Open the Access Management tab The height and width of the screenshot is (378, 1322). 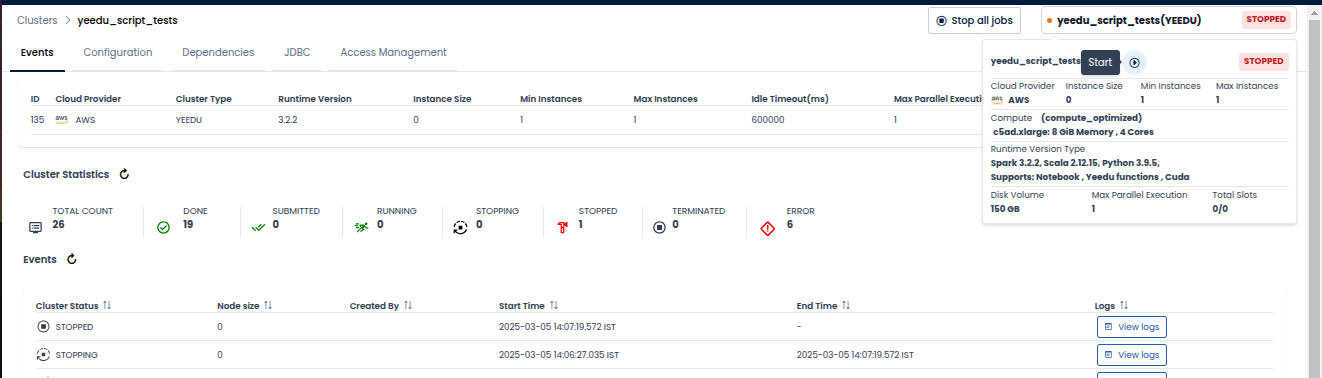pyautogui.click(x=394, y=52)
